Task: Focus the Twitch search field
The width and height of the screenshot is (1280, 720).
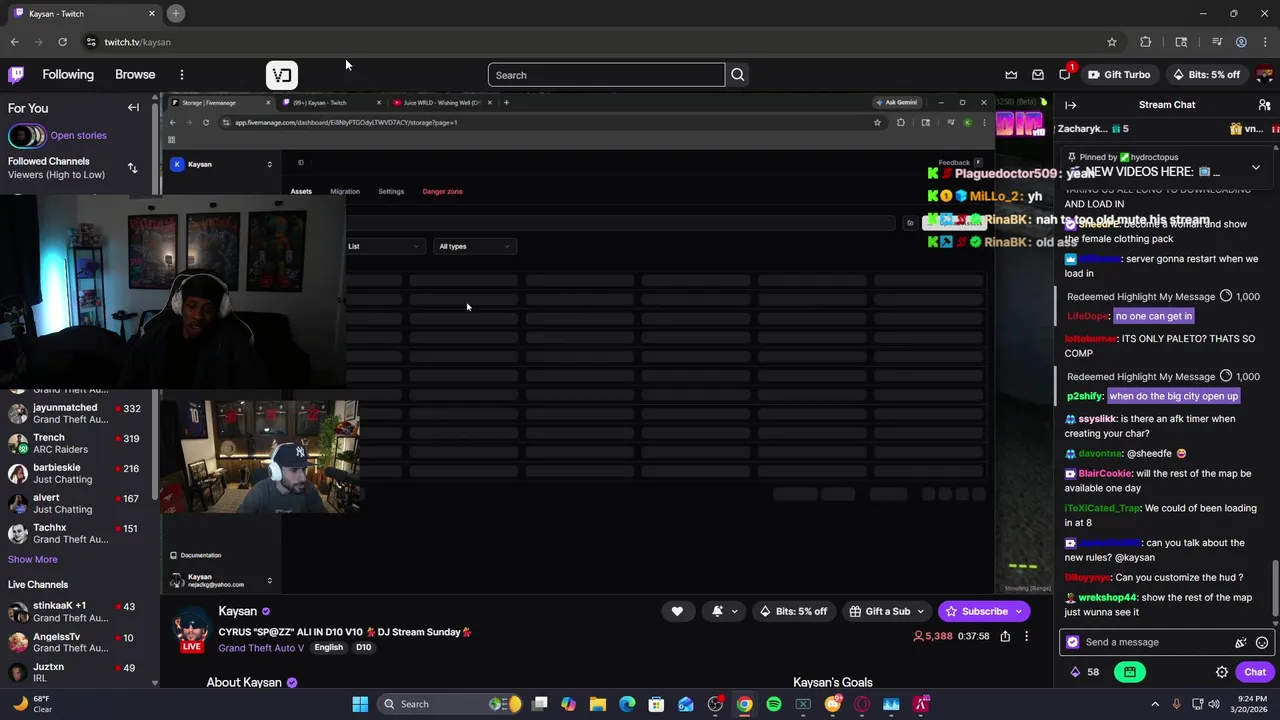Action: pyautogui.click(x=606, y=75)
